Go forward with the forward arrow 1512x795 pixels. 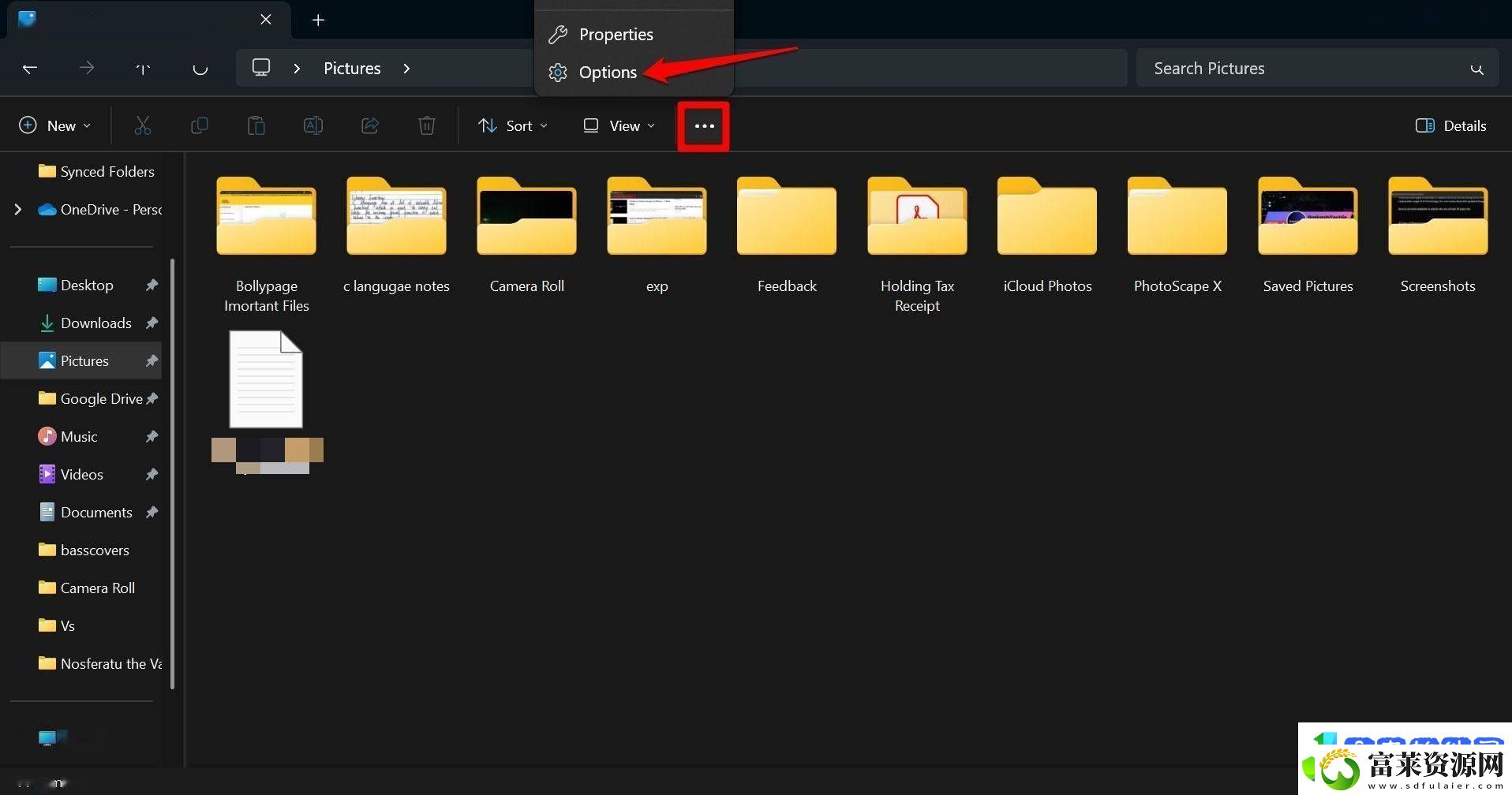87,69
